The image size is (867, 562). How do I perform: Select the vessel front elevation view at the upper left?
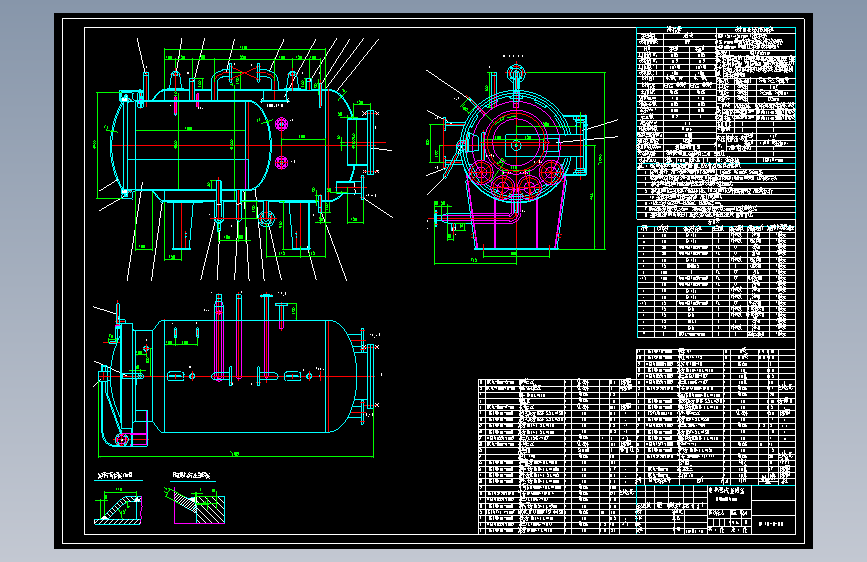pyautogui.click(x=243, y=159)
